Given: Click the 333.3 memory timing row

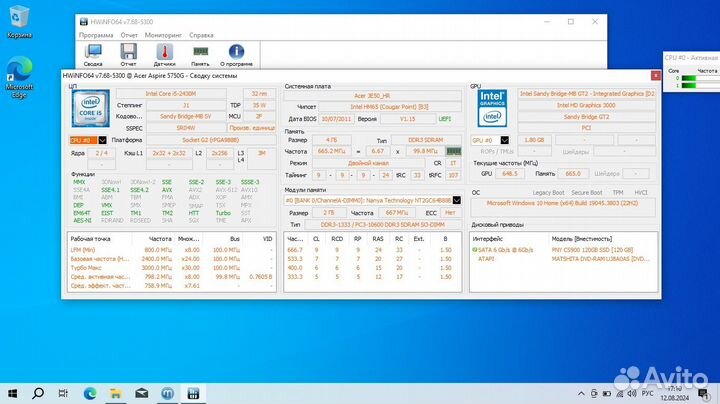Looking at the screenshot, I should [372, 277].
